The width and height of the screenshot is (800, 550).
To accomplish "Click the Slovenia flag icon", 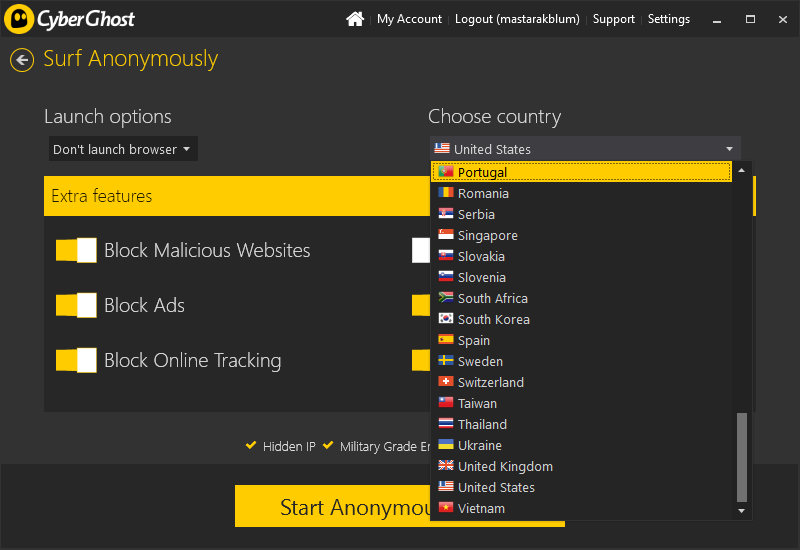I will [x=446, y=276].
